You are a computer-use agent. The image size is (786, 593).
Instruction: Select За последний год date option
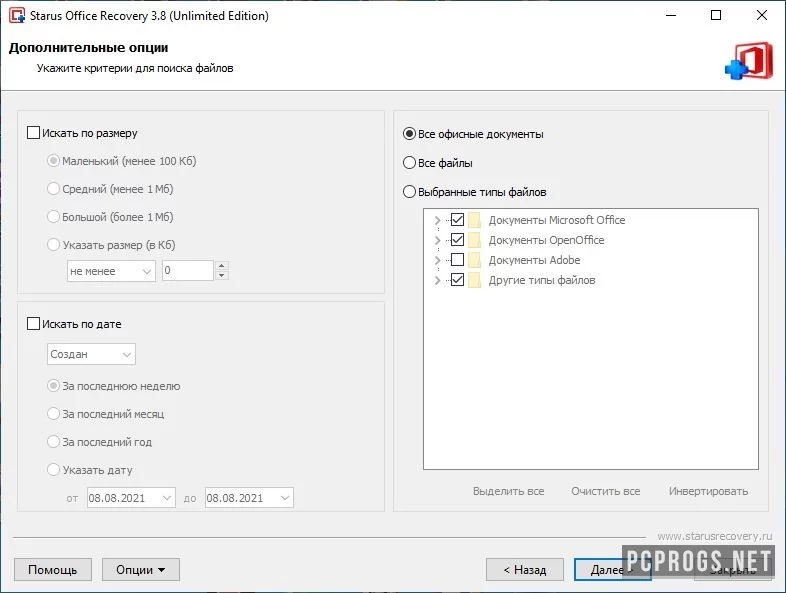click(53, 442)
